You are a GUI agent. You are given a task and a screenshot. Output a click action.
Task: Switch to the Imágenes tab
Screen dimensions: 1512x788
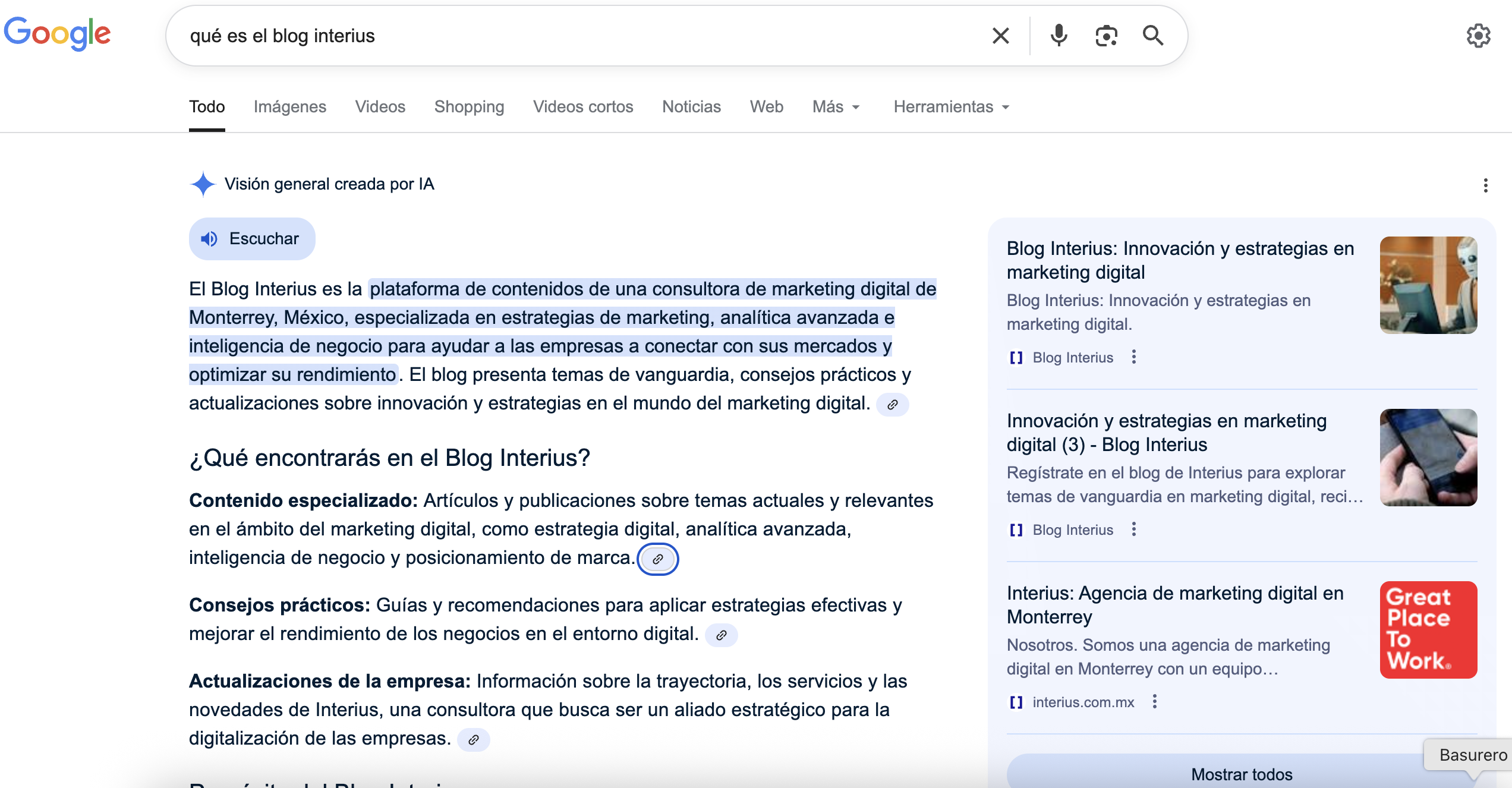tap(289, 107)
